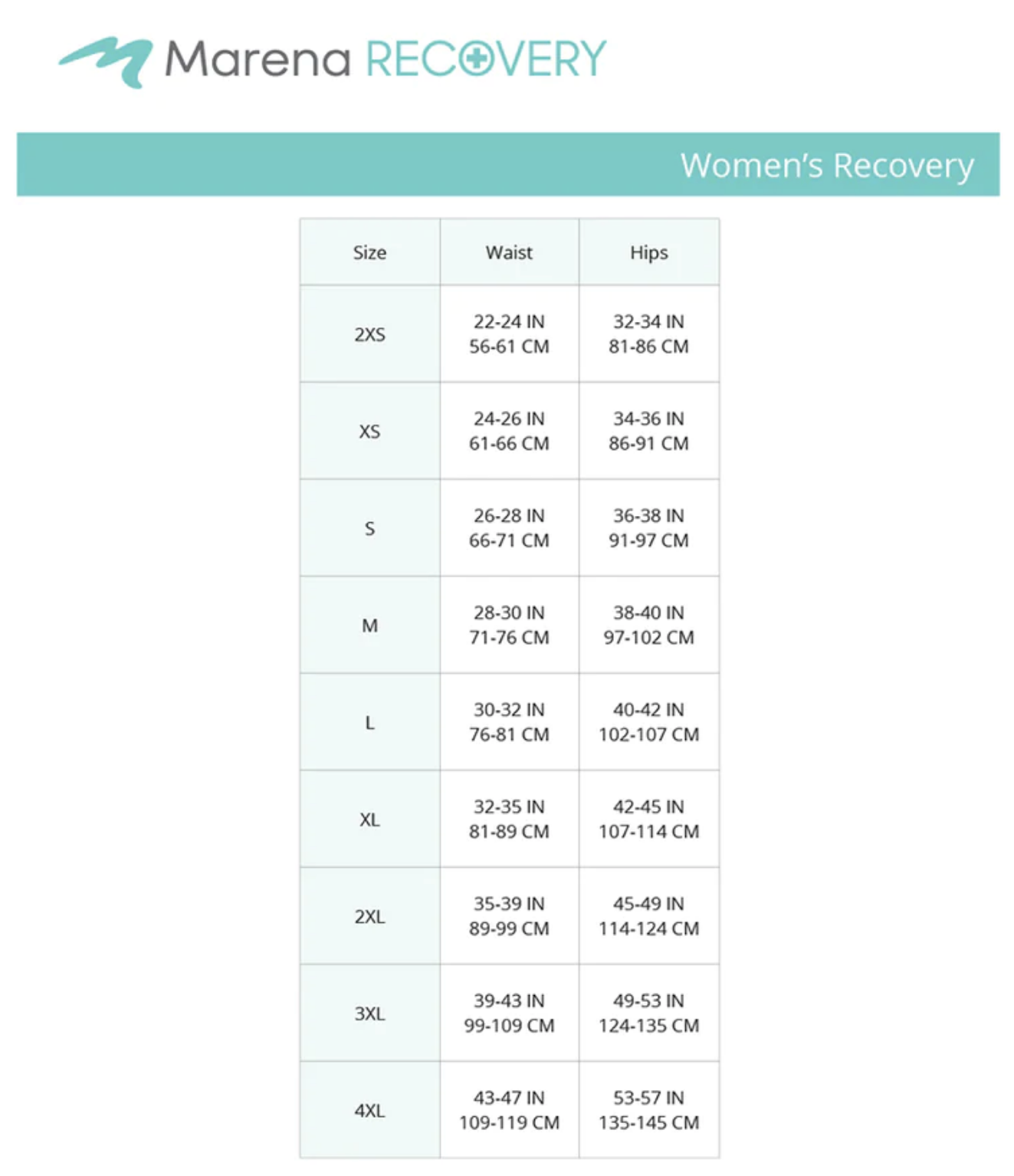1014x1176 pixels.
Task: Choose the 2XS size row label
Action: point(369,334)
